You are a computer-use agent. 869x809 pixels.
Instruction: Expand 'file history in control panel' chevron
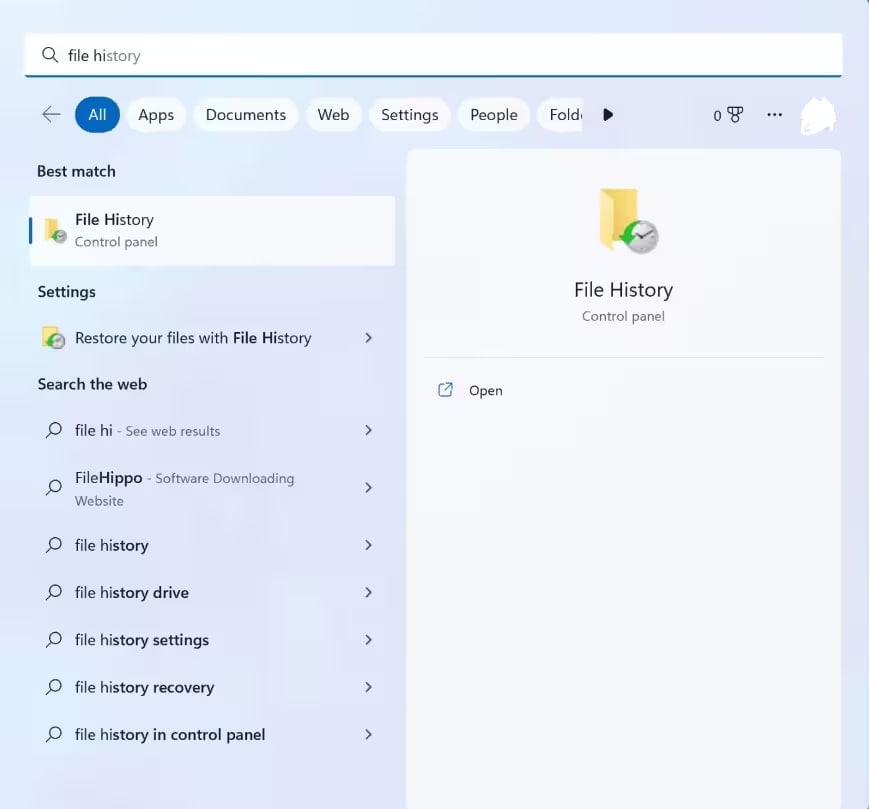(368, 735)
